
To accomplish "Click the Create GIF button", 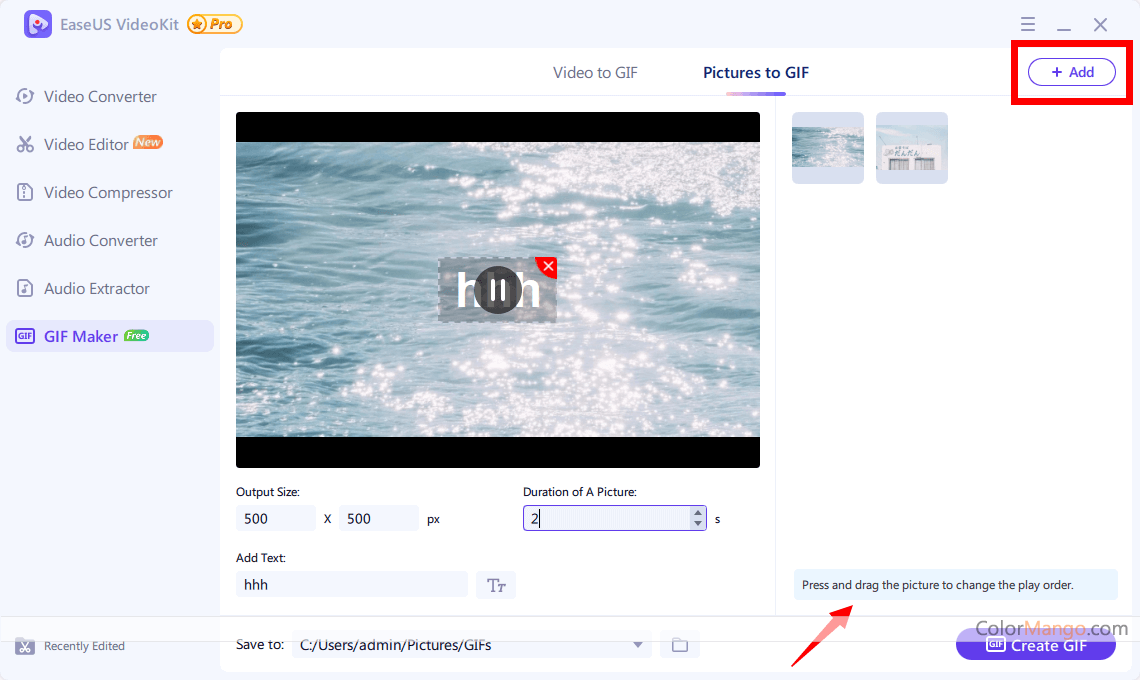I will (x=1036, y=645).
